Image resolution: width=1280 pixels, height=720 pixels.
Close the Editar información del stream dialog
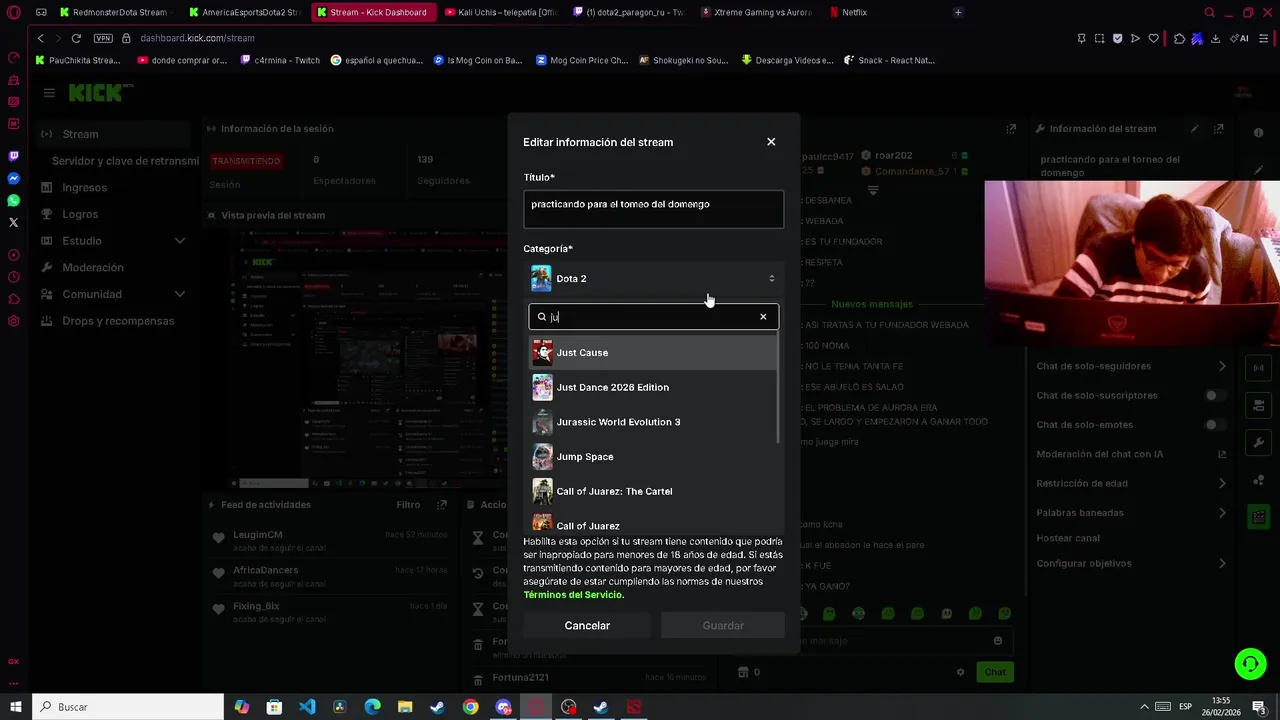click(x=771, y=142)
